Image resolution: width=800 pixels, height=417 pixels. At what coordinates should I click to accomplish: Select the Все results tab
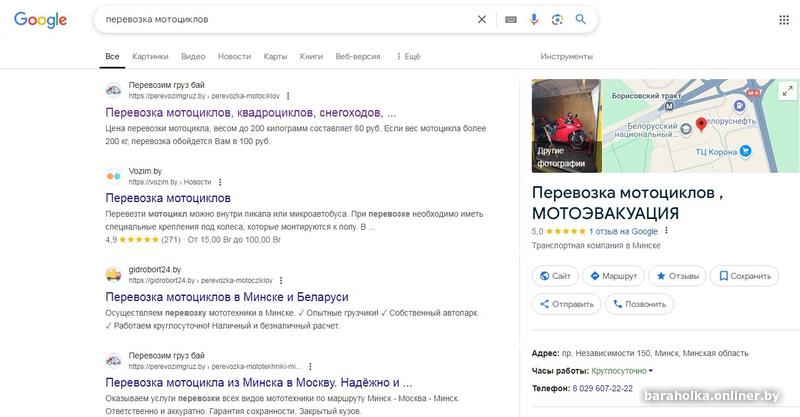click(x=112, y=57)
